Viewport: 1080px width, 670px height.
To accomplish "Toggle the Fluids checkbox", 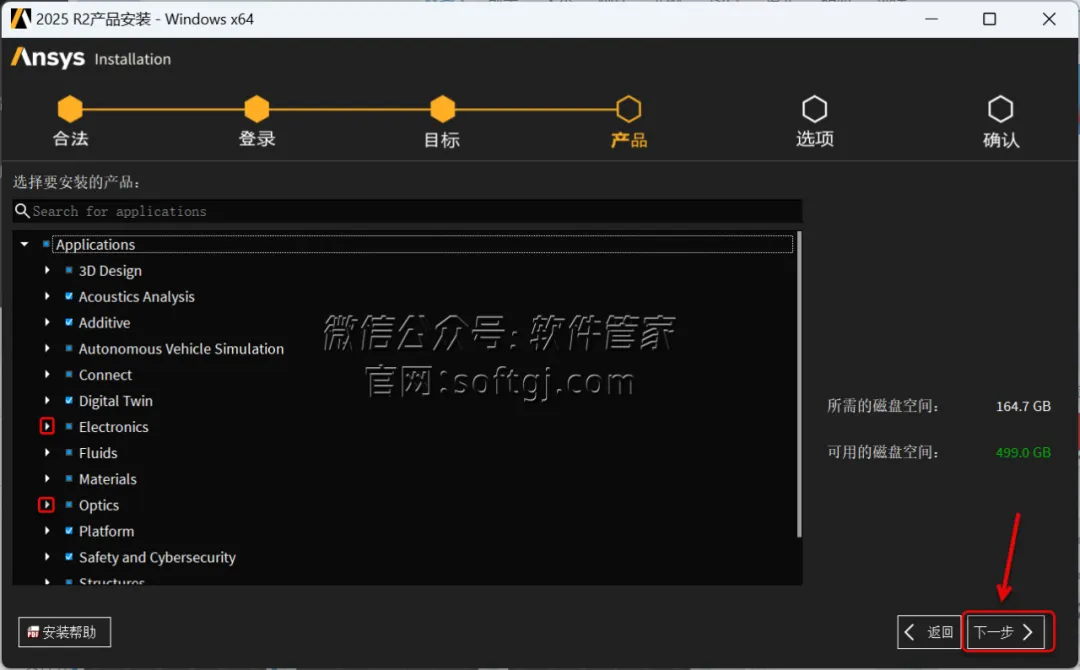I will pos(69,452).
